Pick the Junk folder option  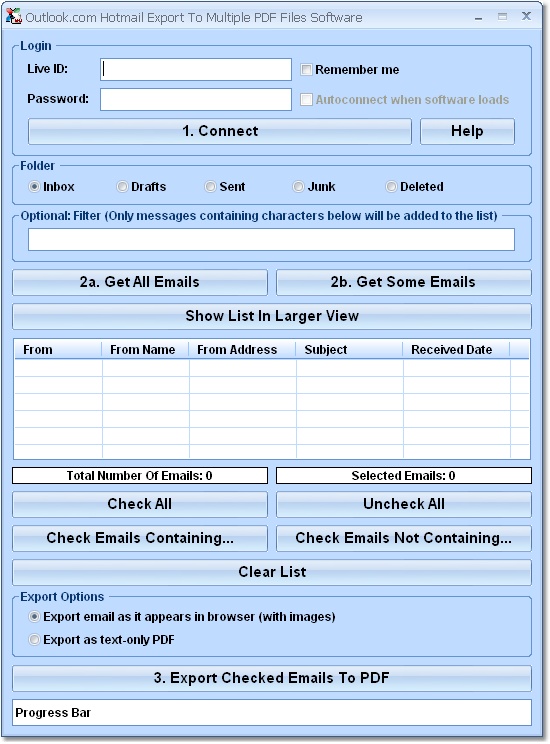coord(298,186)
